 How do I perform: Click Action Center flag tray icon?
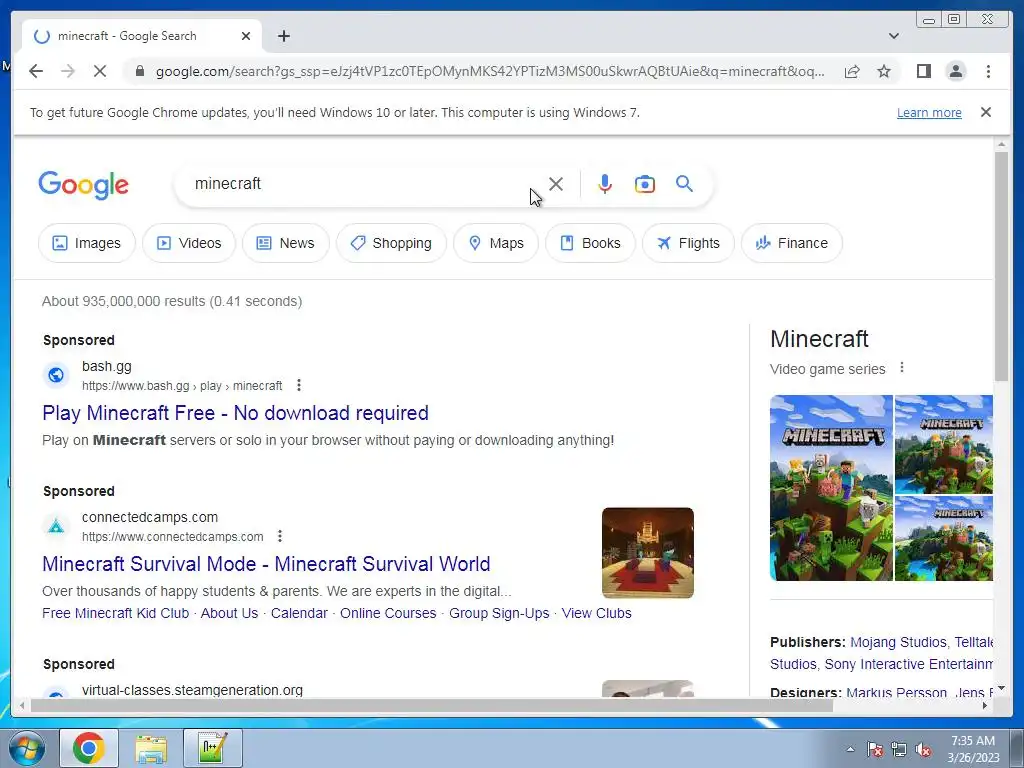tap(875, 750)
